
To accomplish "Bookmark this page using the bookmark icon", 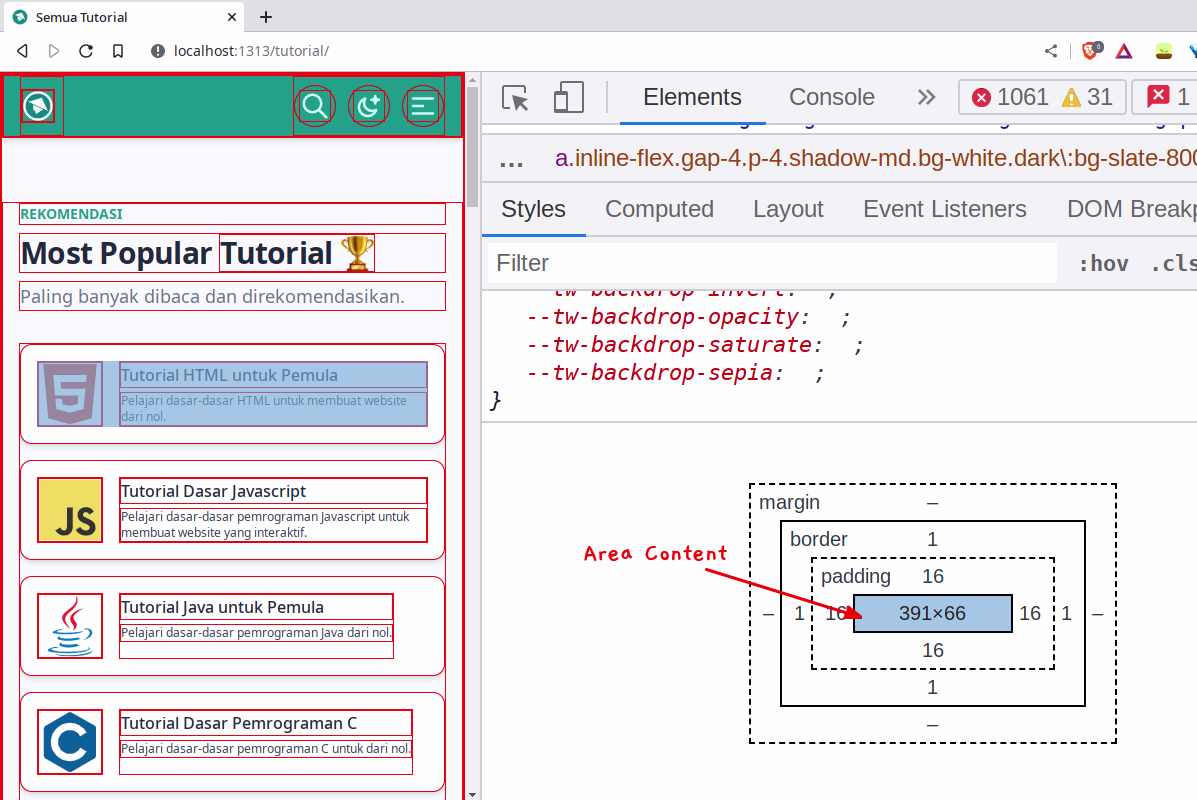I will click(x=118, y=51).
